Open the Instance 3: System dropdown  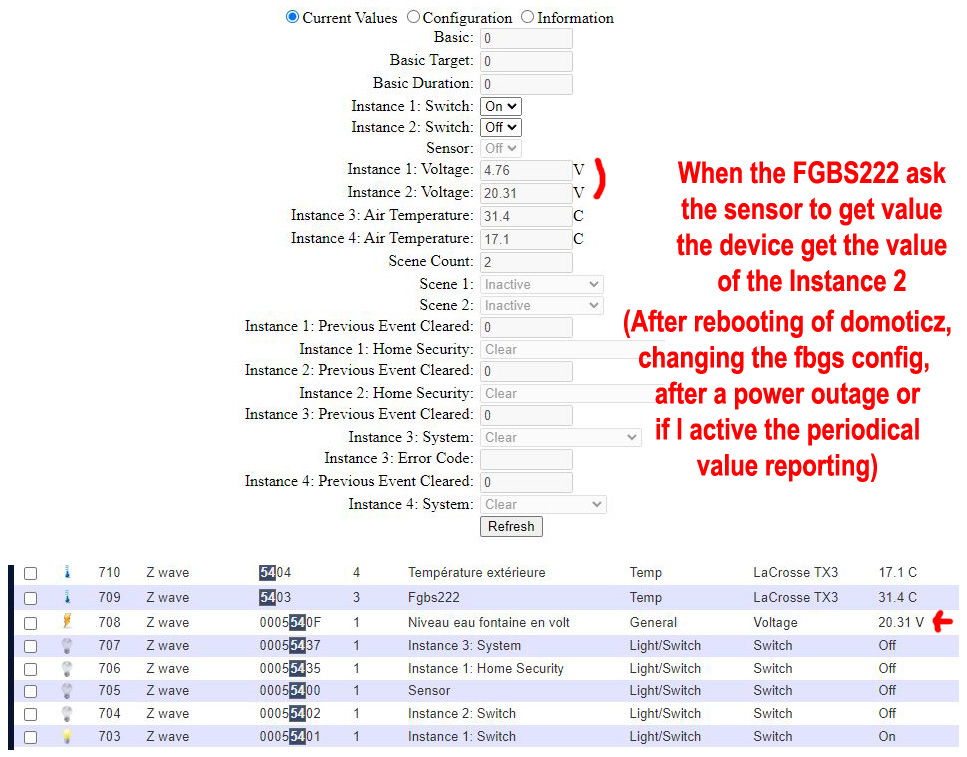tap(561, 437)
